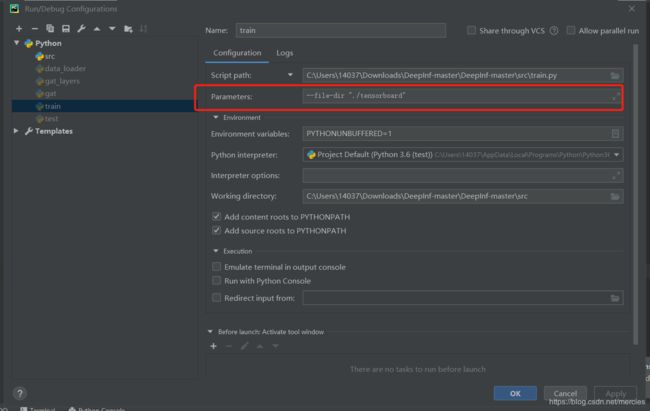Enable Allow parallel run
650x411 pixels.
[571, 30]
